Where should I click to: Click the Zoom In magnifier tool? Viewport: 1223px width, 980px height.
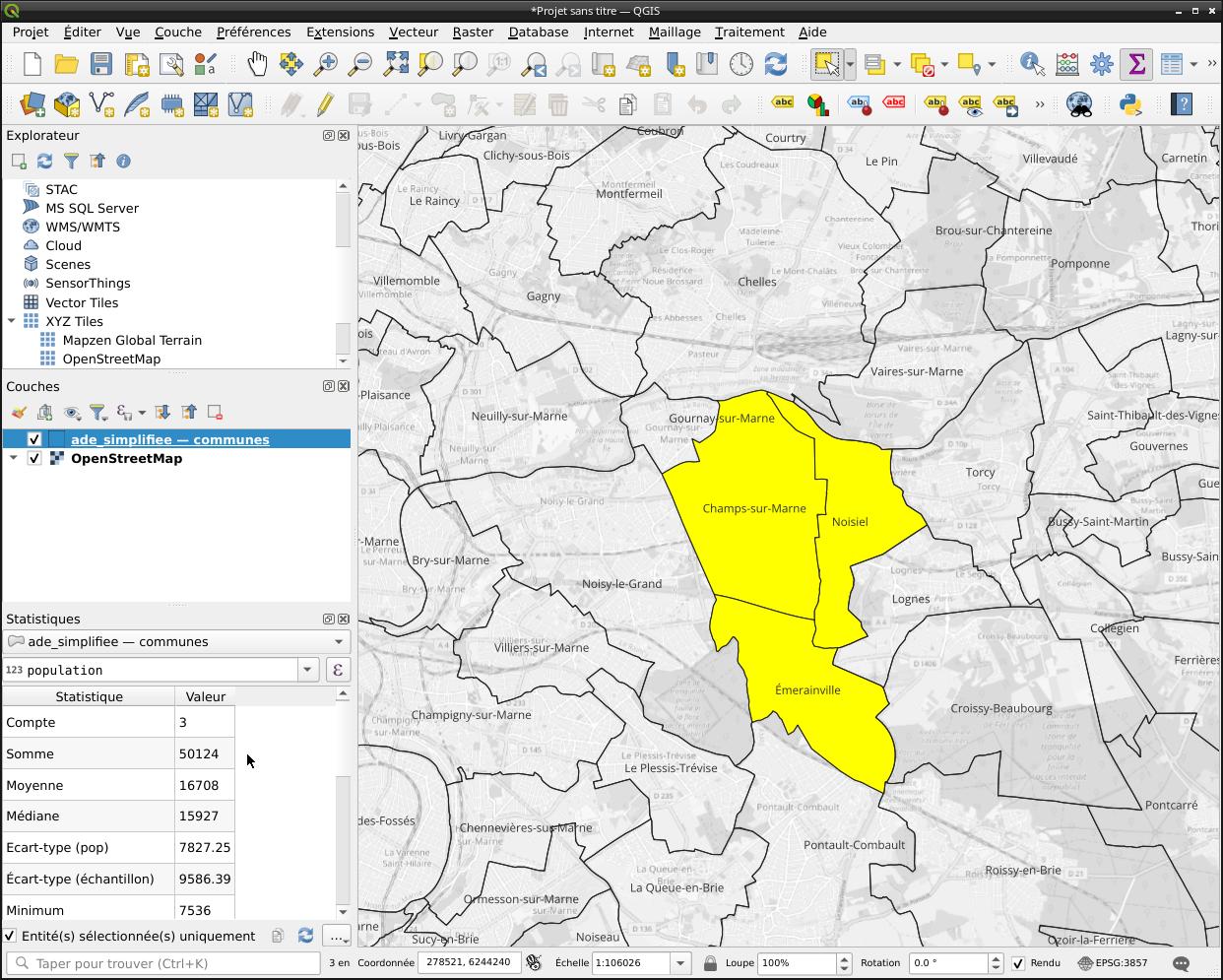pyautogui.click(x=325, y=65)
